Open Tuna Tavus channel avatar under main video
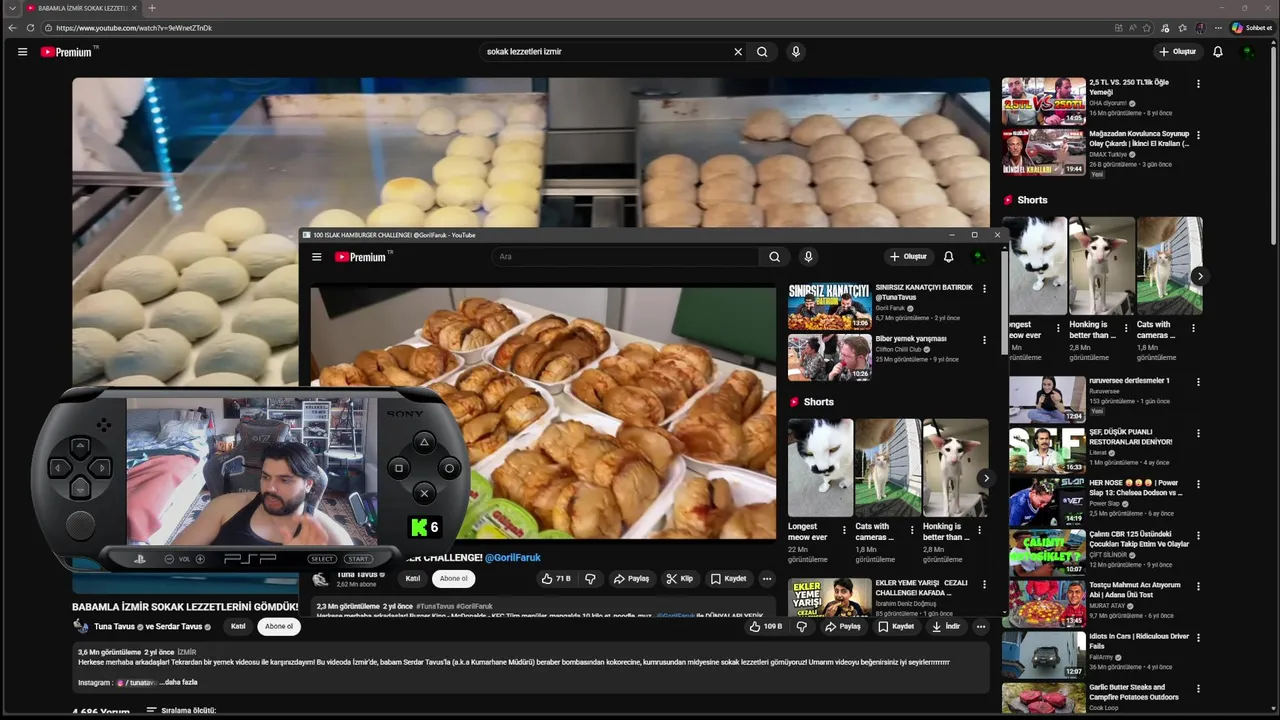The height and width of the screenshot is (720, 1280). click(81, 626)
